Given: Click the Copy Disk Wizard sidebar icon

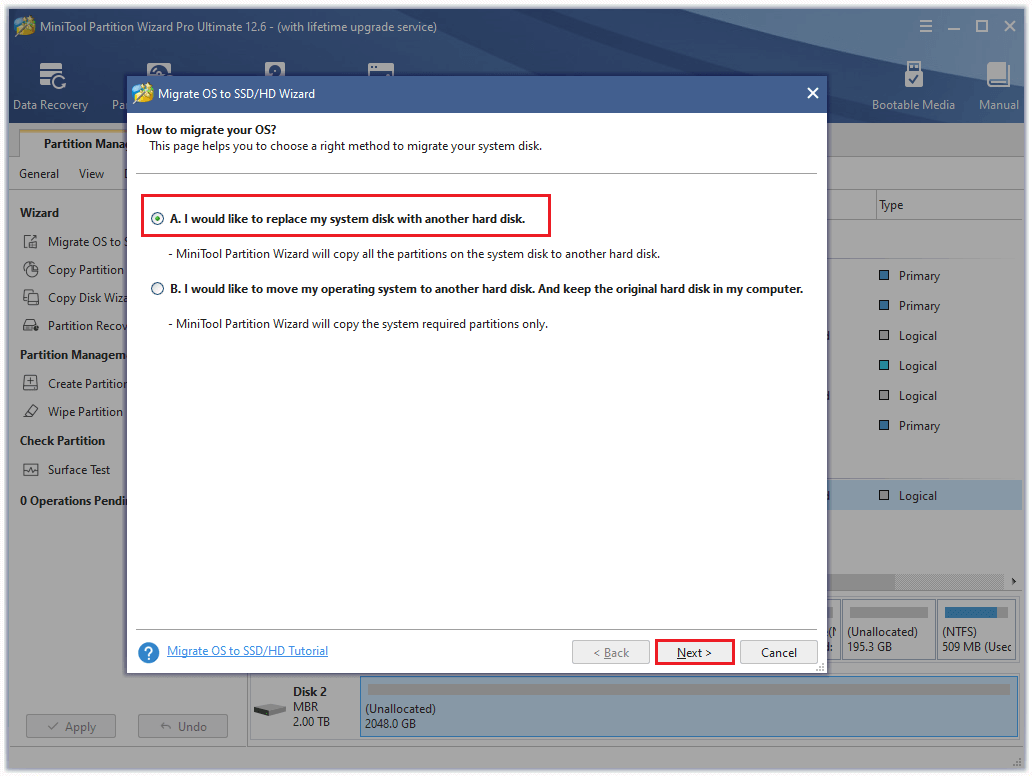Looking at the screenshot, I should 31,297.
